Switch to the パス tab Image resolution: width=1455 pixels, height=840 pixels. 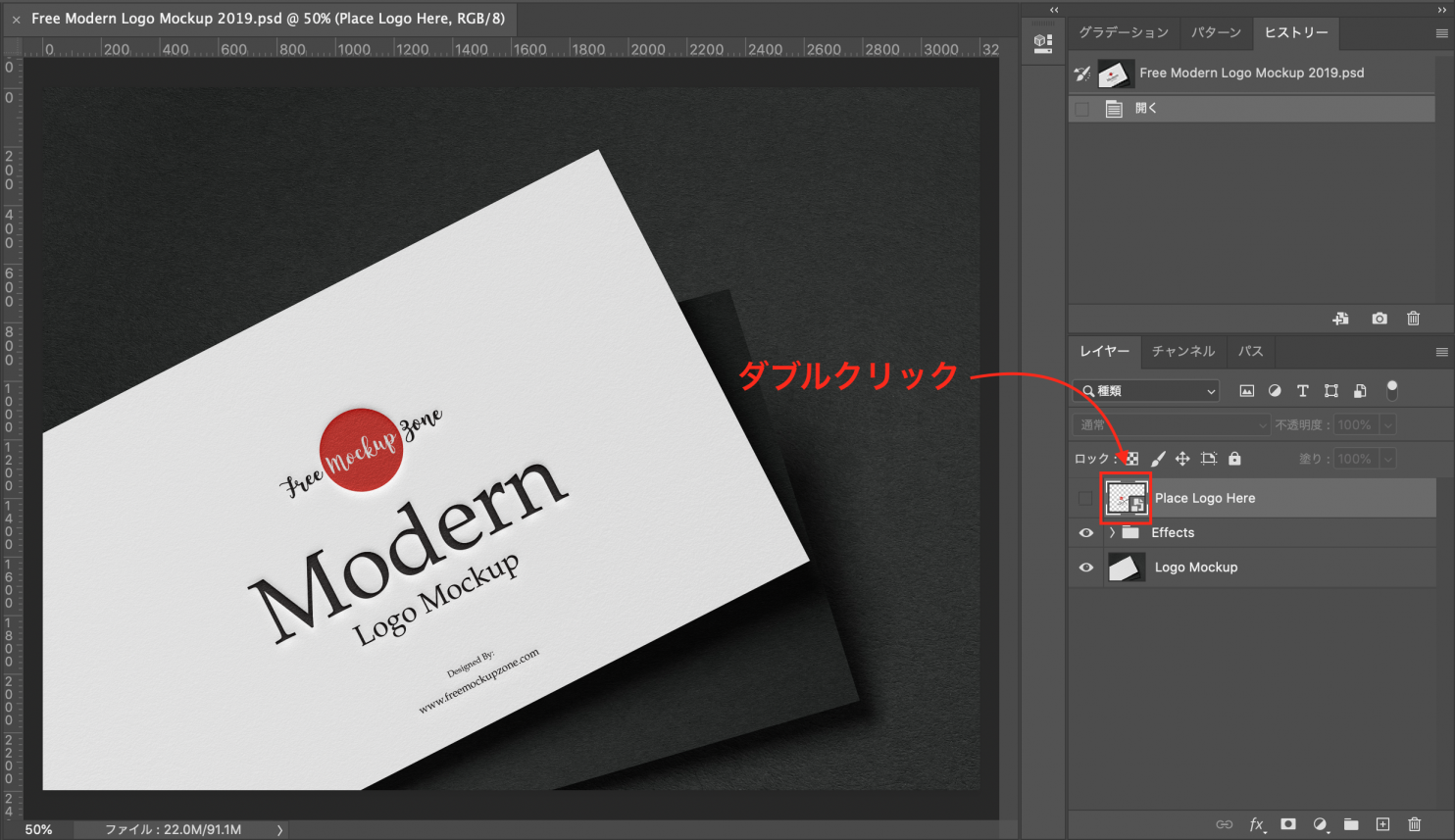click(1250, 351)
